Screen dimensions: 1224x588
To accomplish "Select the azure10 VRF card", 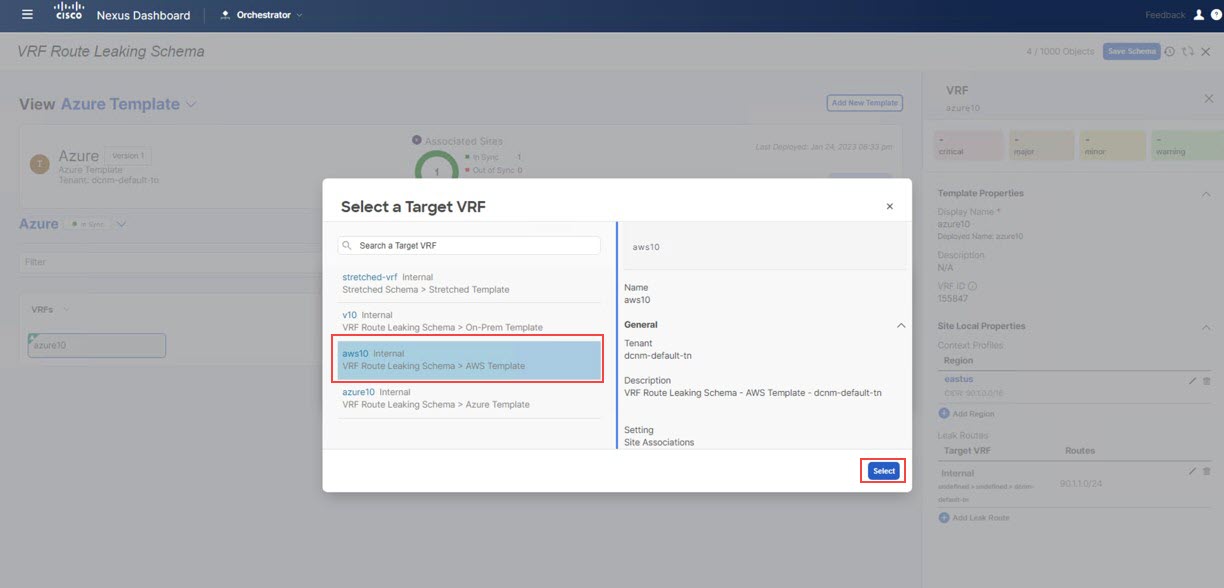I will coord(97,345).
